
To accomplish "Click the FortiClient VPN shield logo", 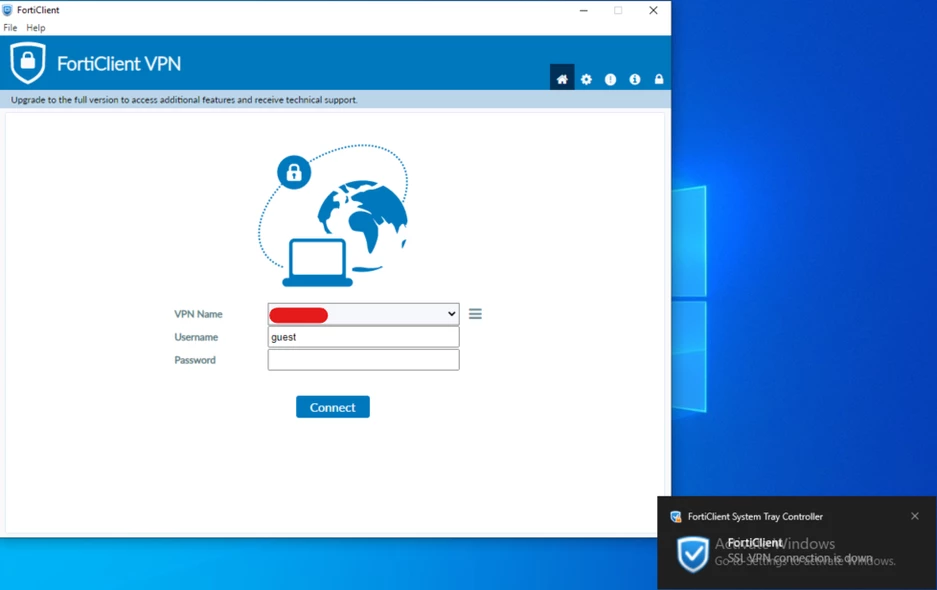I will tap(27, 63).
